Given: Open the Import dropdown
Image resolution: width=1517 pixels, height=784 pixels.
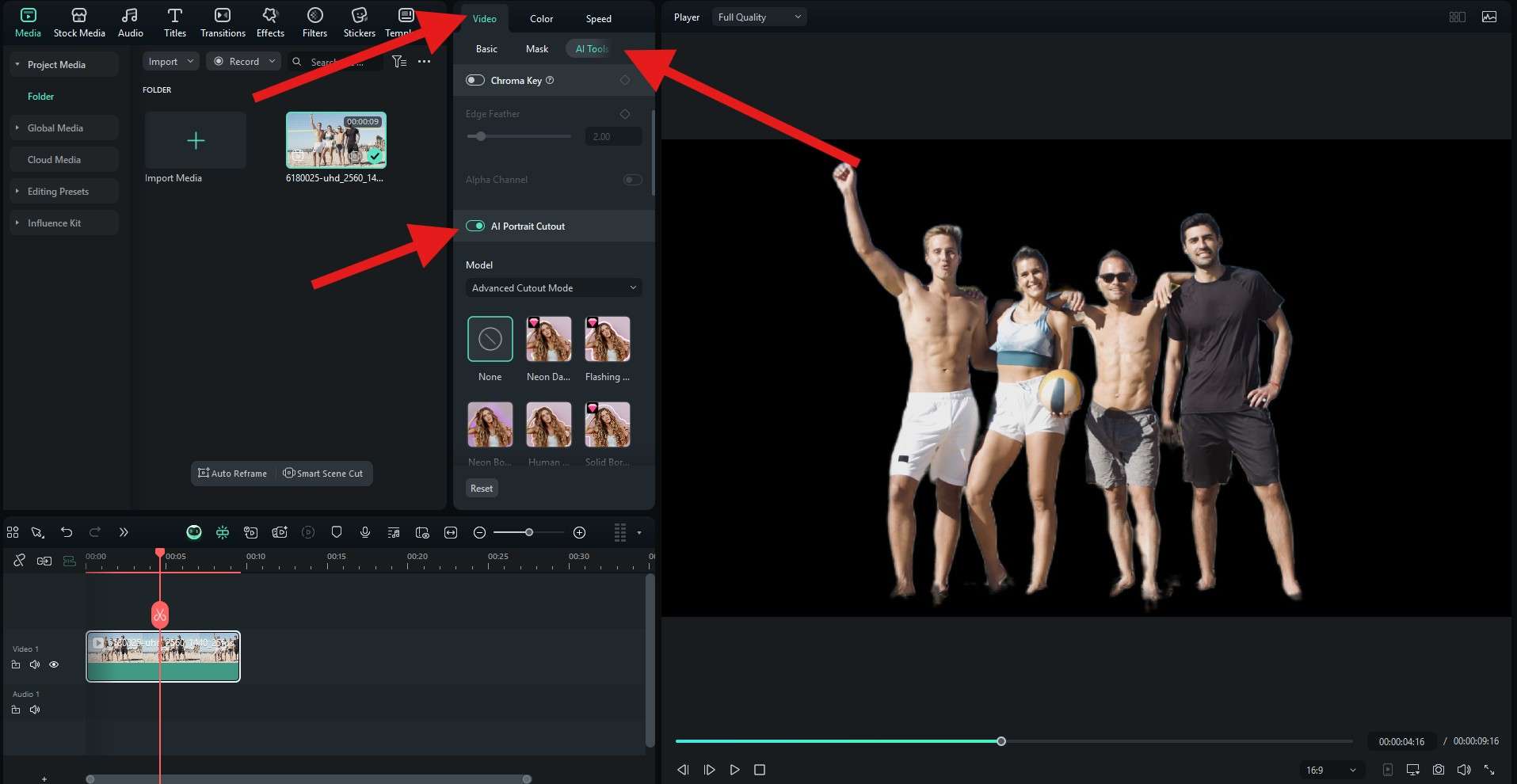Looking at the screenshot, I should pos(170,62).
